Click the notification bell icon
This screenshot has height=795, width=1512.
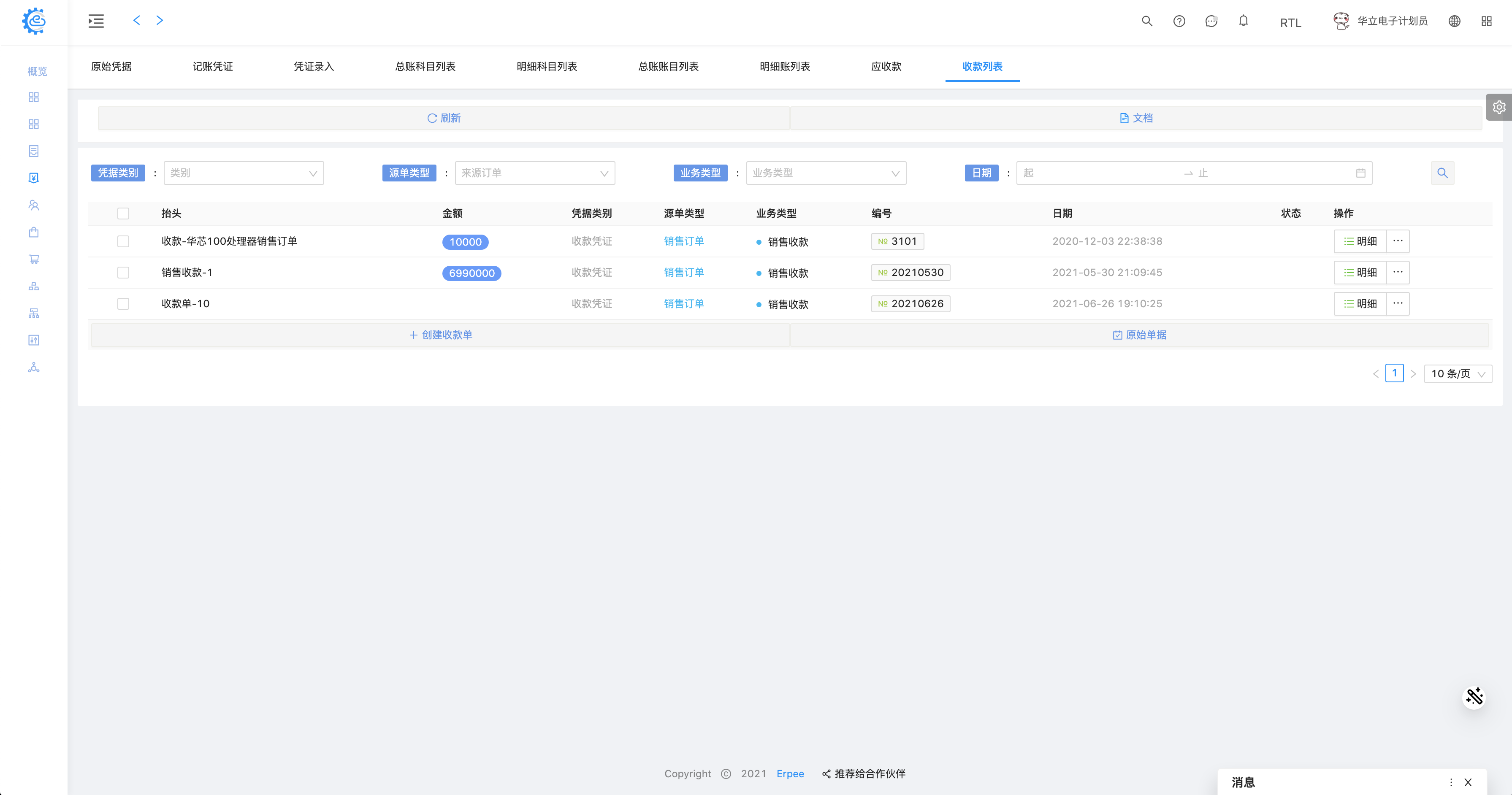(1243, 21)
